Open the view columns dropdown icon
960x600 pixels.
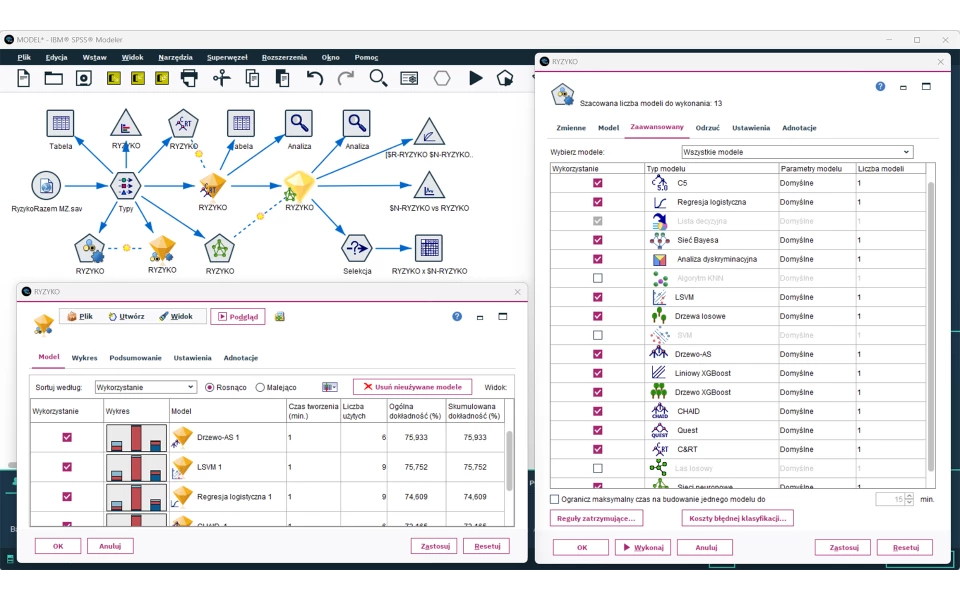[330, 387]
